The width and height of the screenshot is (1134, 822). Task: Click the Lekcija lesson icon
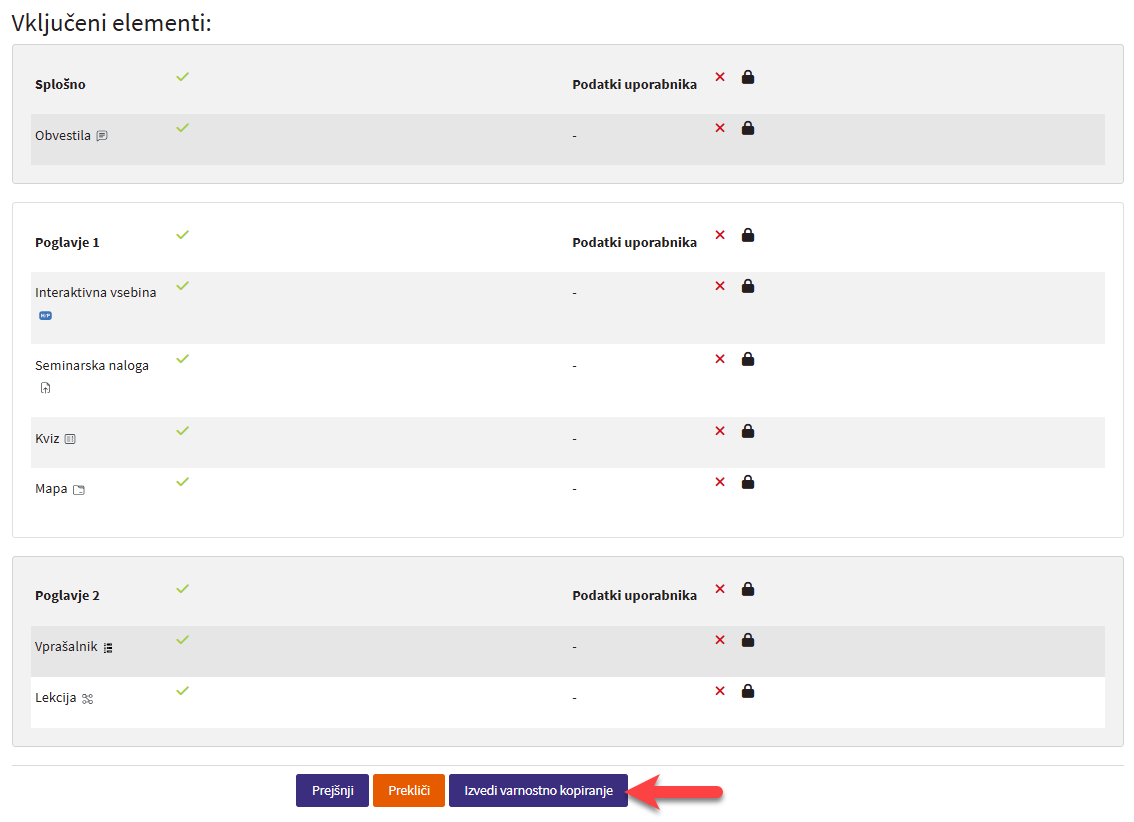(87, 699)
